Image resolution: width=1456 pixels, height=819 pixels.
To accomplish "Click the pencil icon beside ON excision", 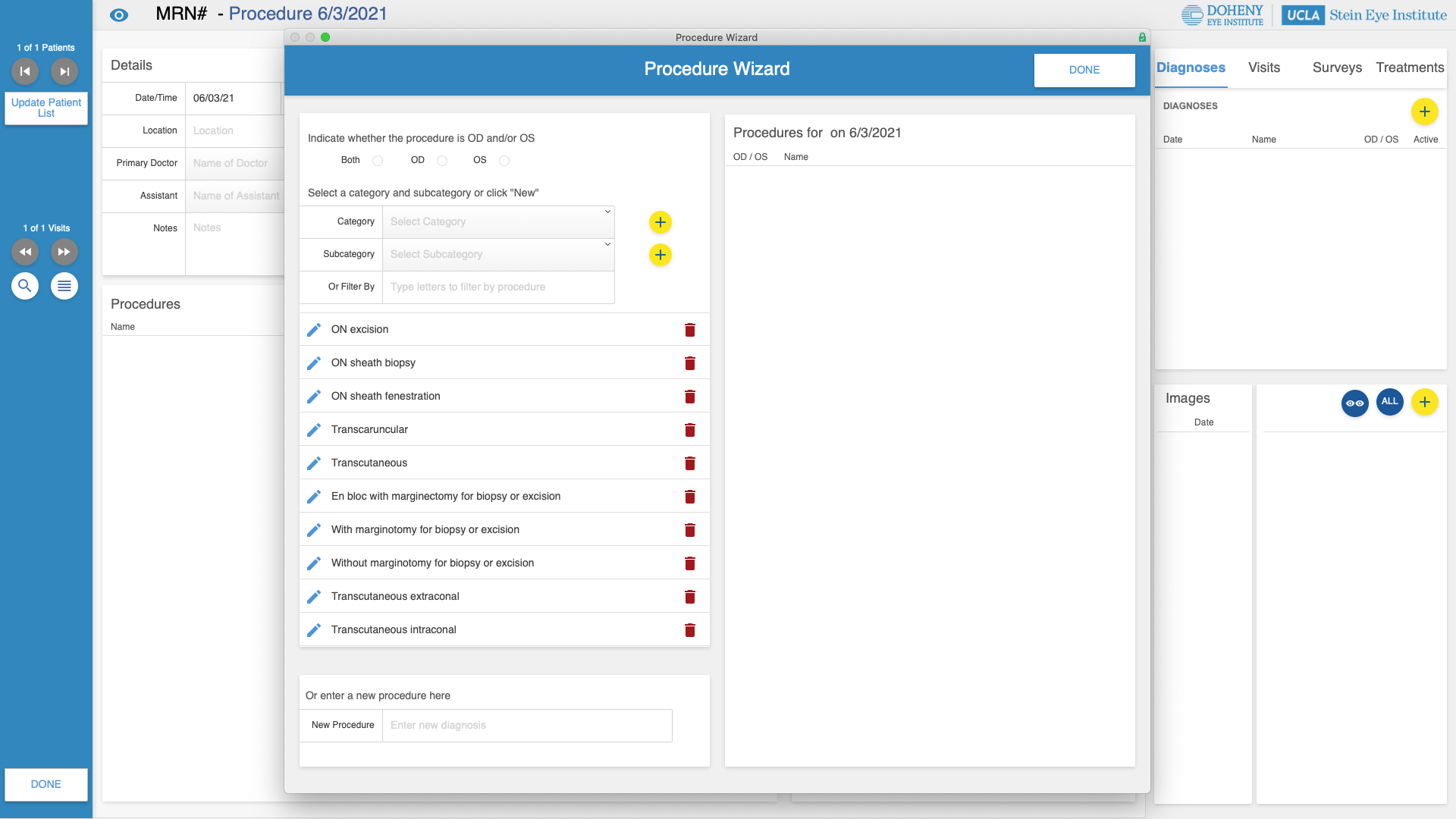I will pos(314,330).
